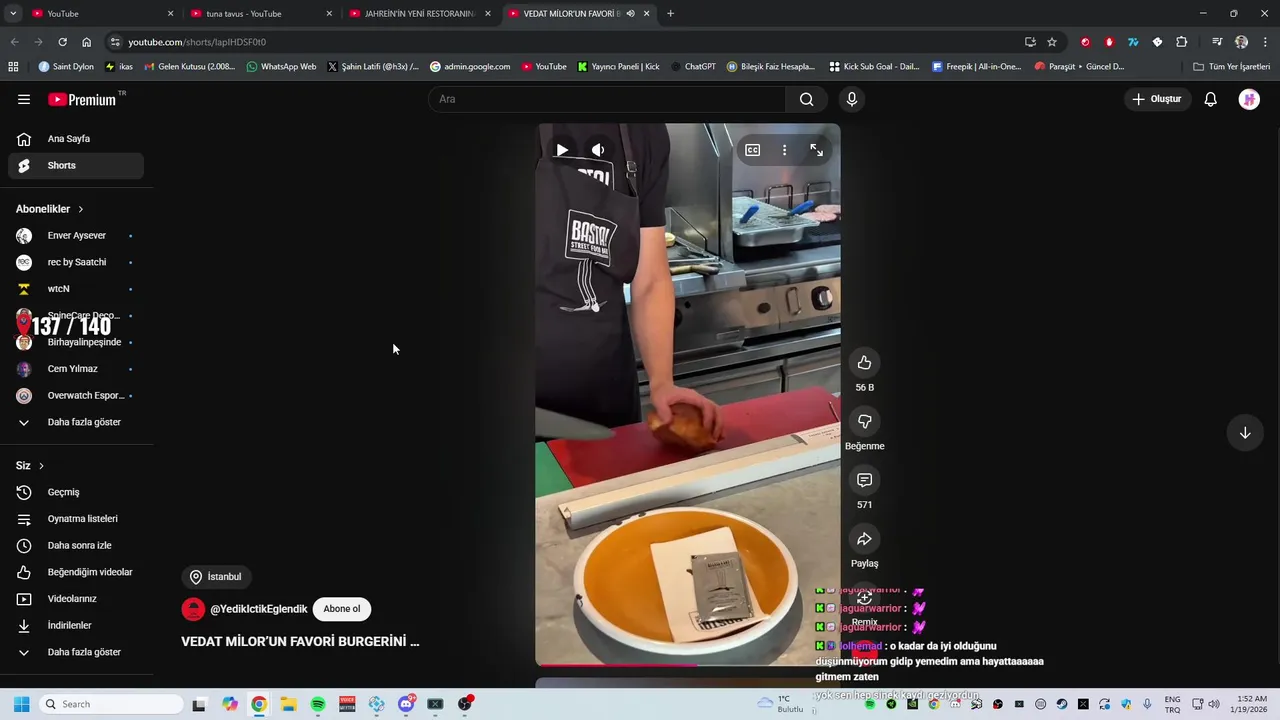Open Geçmiş history
This screenshot has width=1280, height=720.
(x=76, y=492)
